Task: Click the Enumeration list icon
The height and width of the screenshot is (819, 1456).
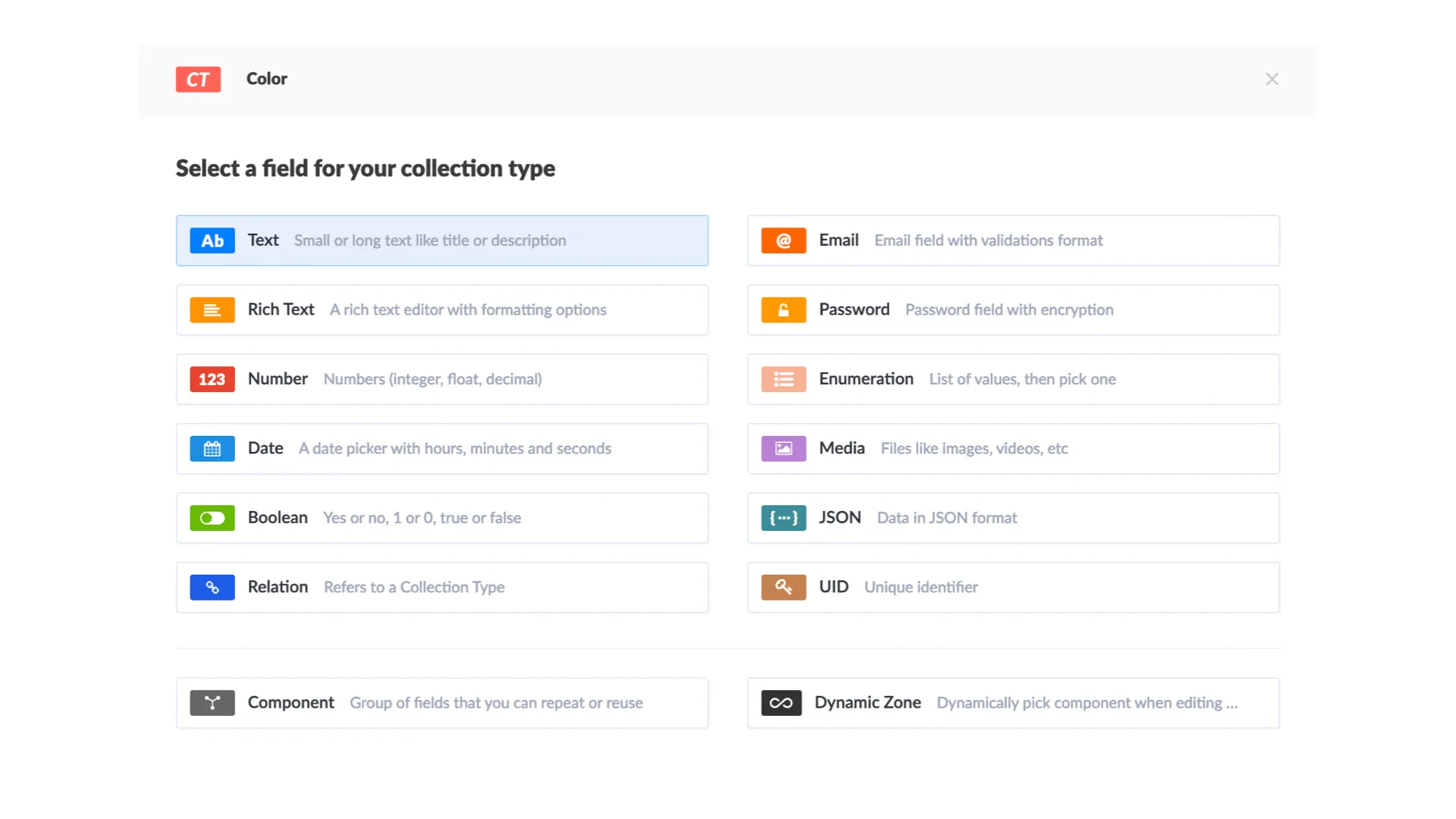Action: (783, 379)
